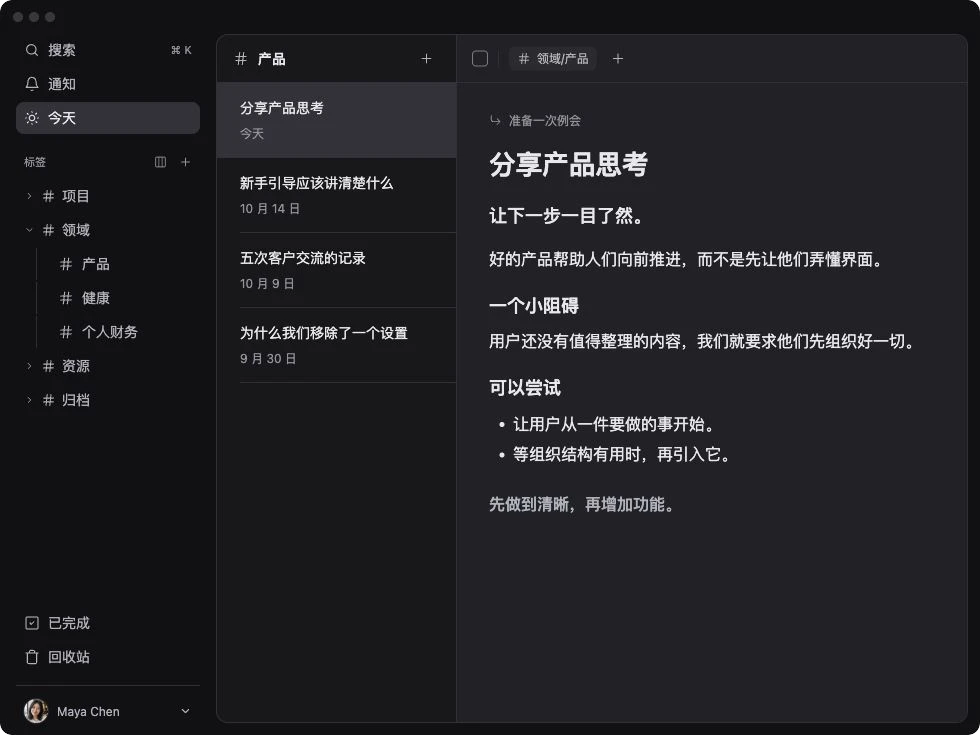980x735 pixels.
Task: Toggle the sidebar layout icon beside 标签
Action: point(160,162)
